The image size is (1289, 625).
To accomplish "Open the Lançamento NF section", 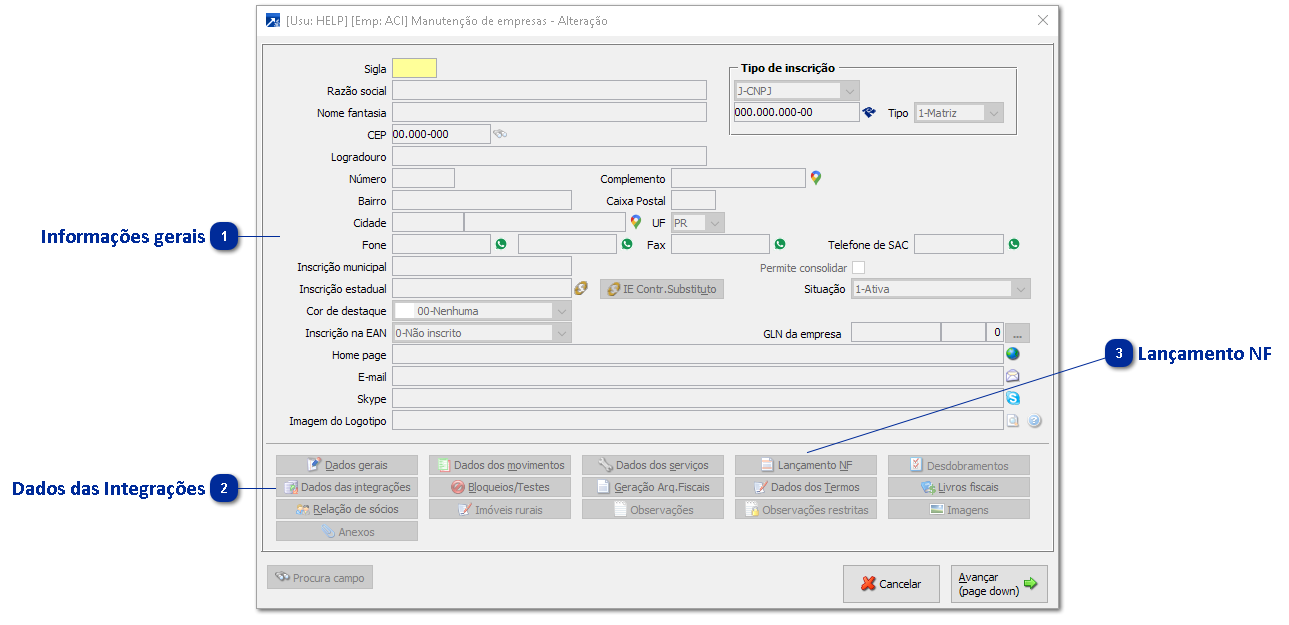I will coord(805,465).
